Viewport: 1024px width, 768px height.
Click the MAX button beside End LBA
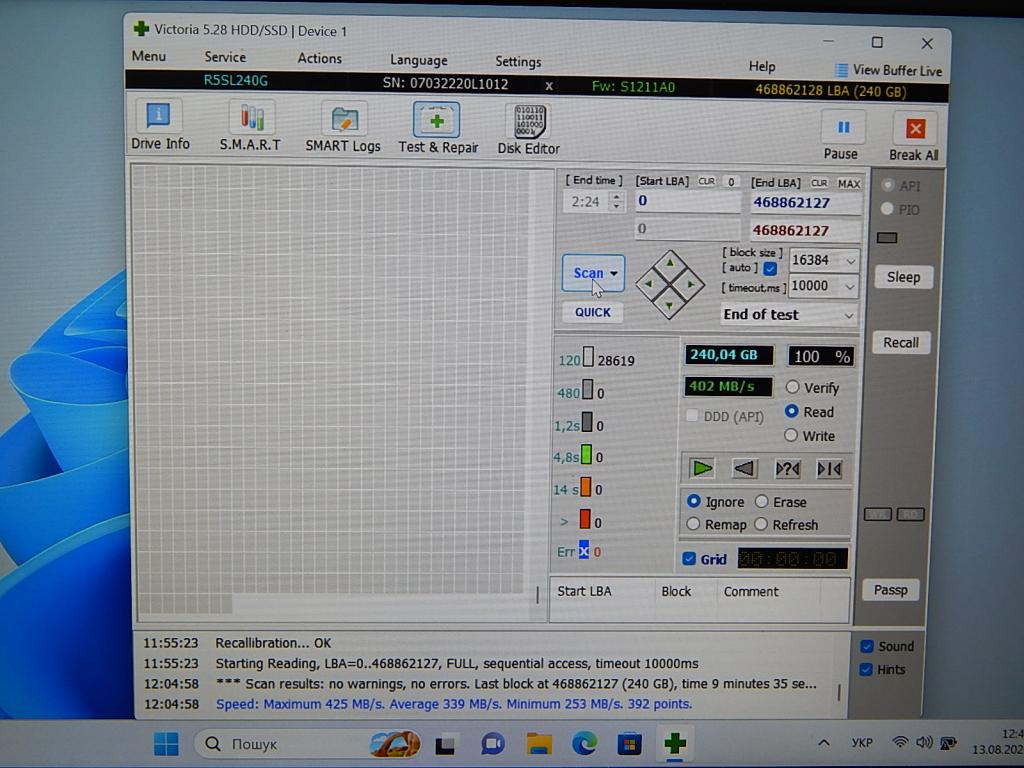848,184
